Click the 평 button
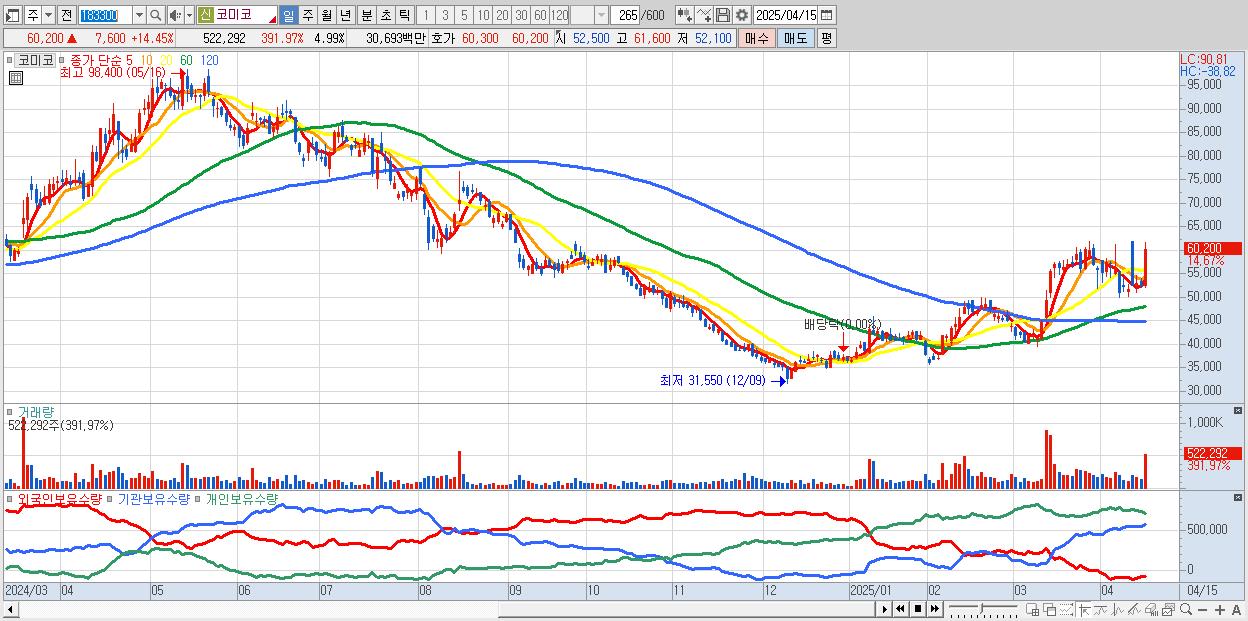 (826, 38)
